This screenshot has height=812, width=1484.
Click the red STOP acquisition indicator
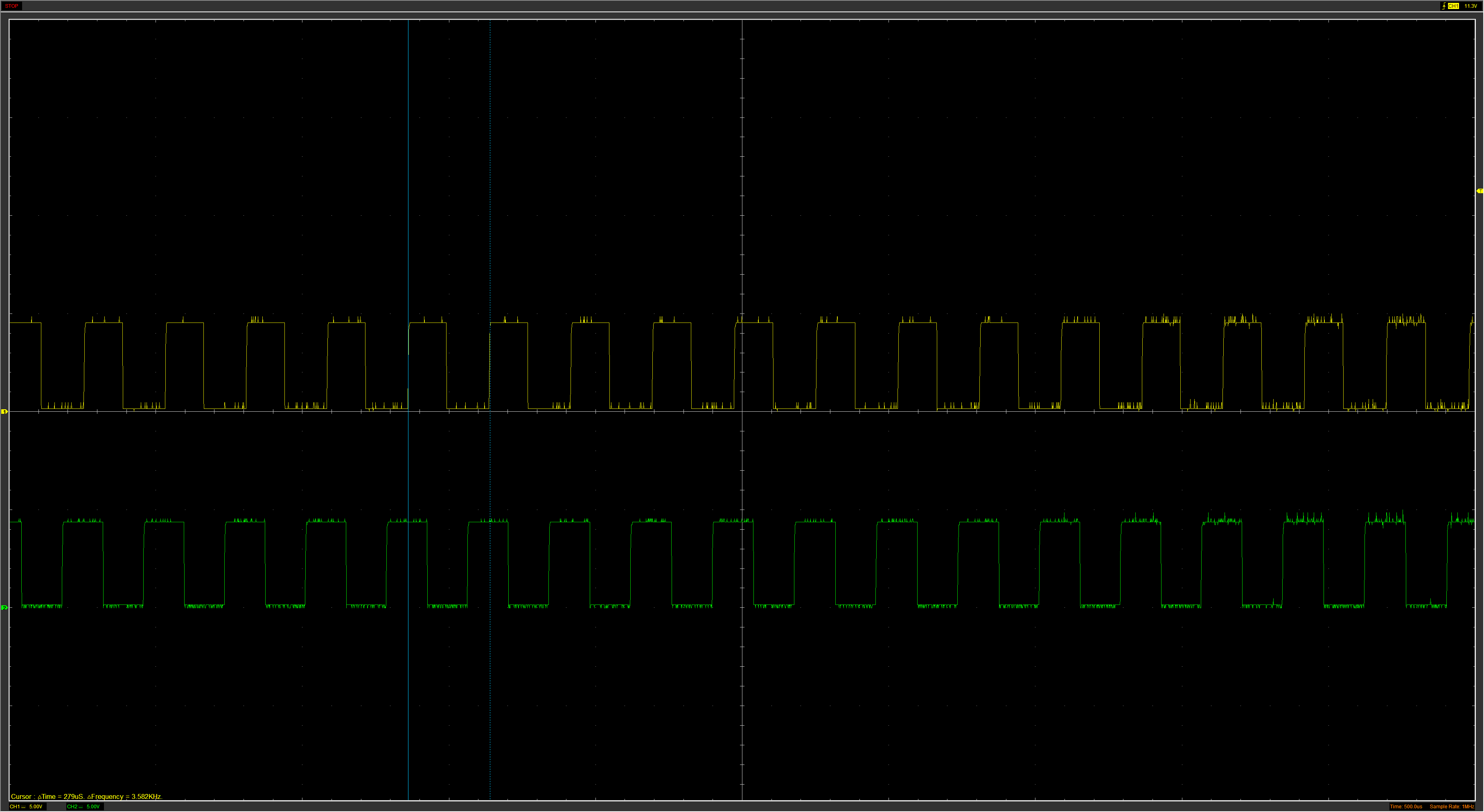tap(11, 6)
